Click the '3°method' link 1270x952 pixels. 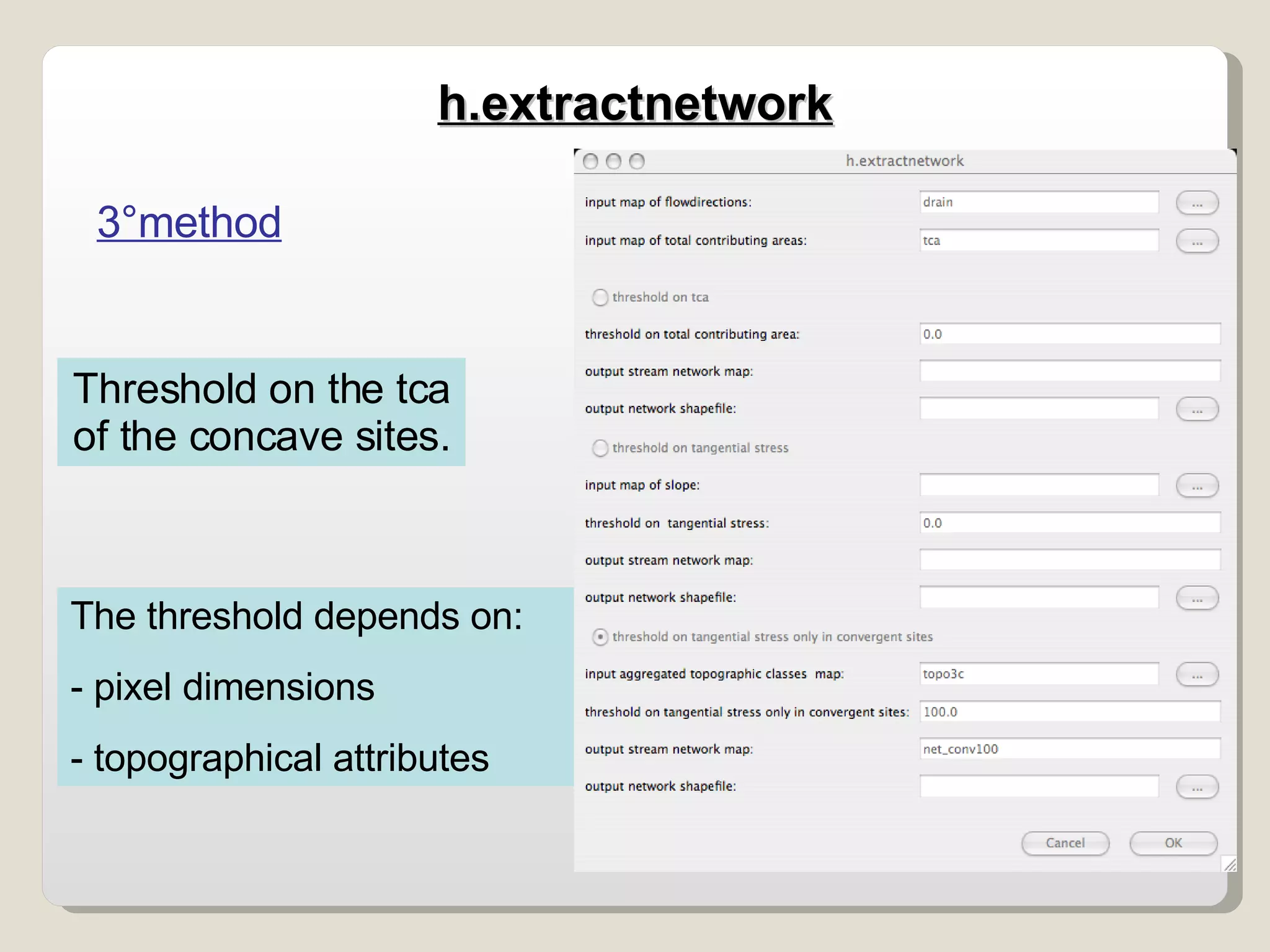(189, 222)
